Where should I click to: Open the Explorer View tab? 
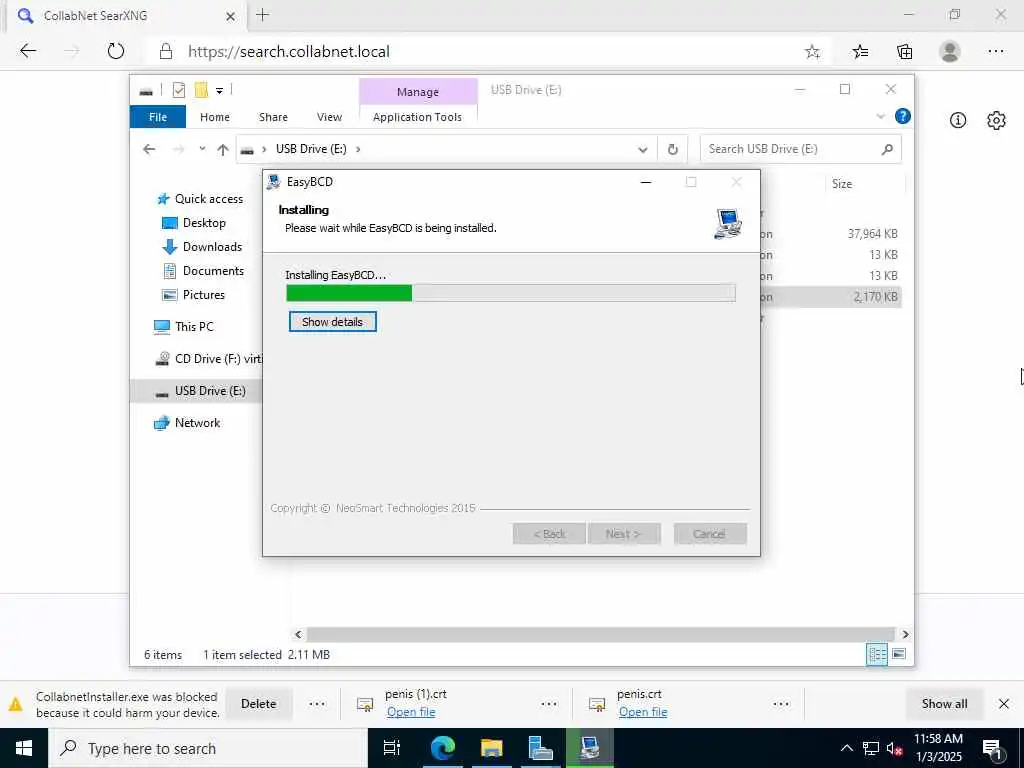[x=329, y=117]
